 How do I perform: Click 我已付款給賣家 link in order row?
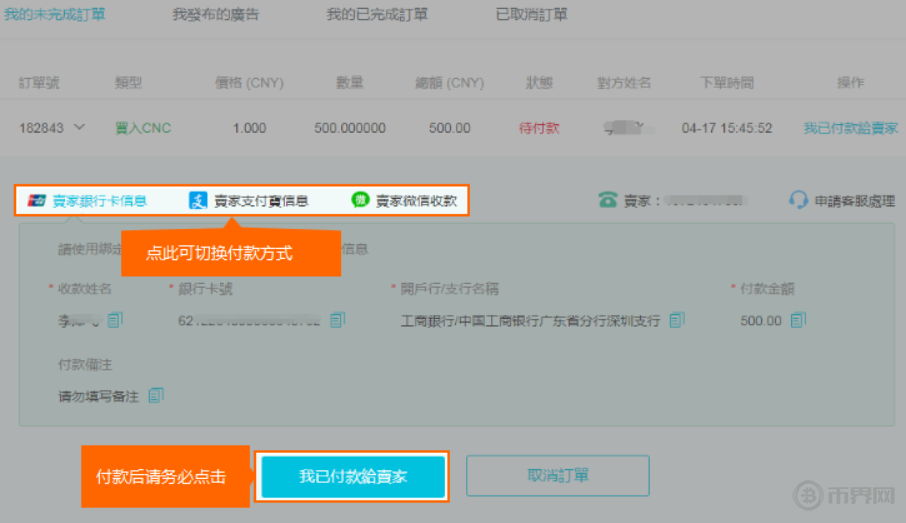850,128
